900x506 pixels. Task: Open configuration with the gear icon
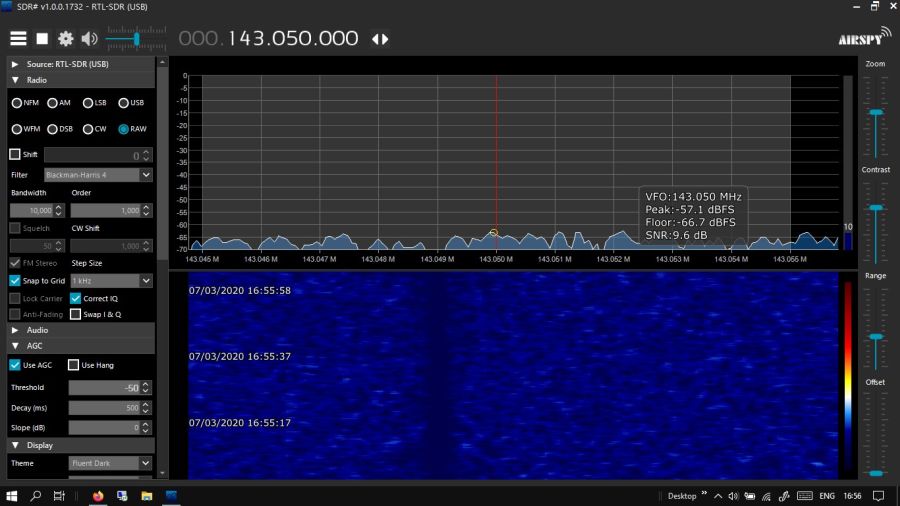65,38
